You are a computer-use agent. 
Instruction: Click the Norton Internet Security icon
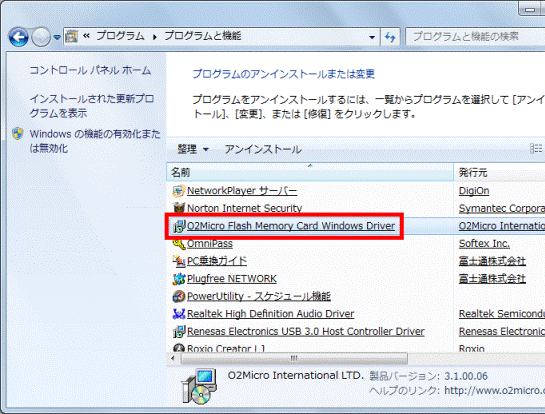[179, 208]
